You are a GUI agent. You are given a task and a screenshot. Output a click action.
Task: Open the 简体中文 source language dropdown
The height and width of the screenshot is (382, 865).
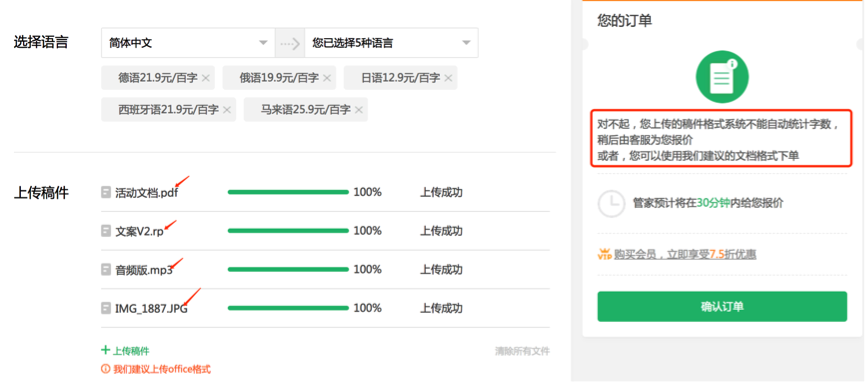(x=188, y=43)
